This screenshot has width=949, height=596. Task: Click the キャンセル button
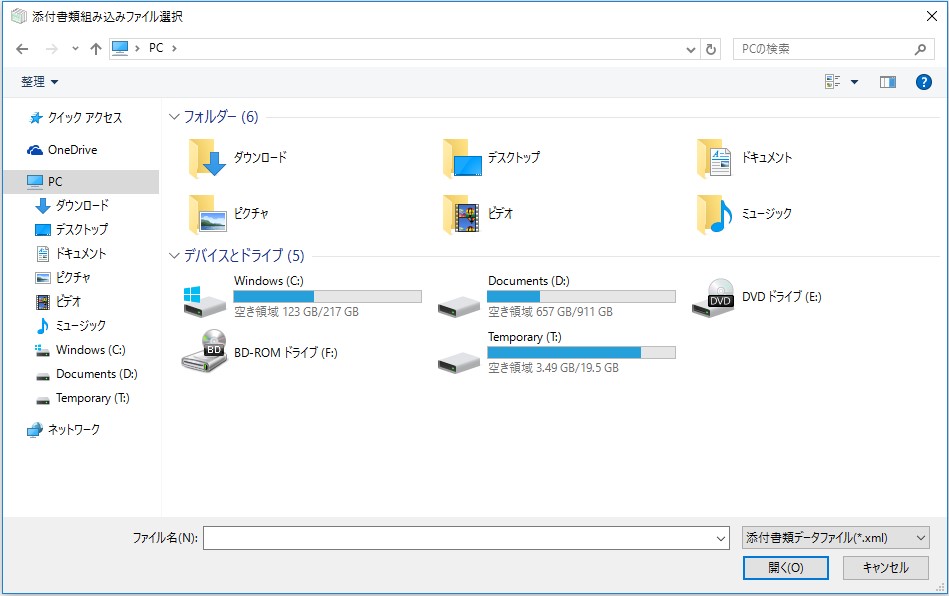click(x=885, y=568)
